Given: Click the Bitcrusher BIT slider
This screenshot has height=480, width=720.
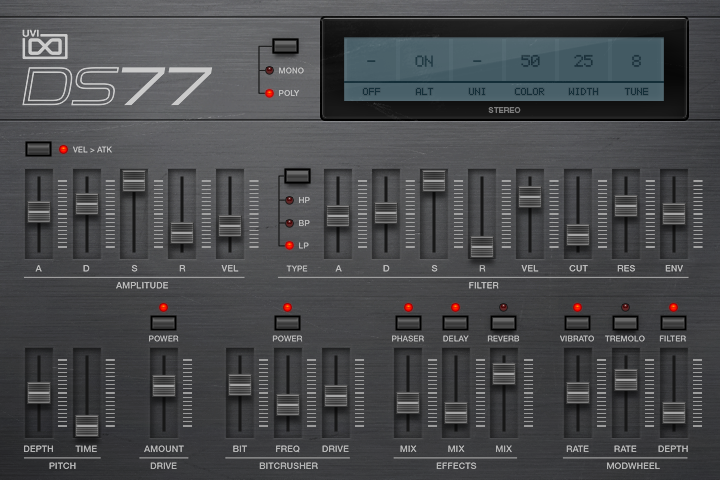Looking at the screenshot, I should (x=240, y=384).
